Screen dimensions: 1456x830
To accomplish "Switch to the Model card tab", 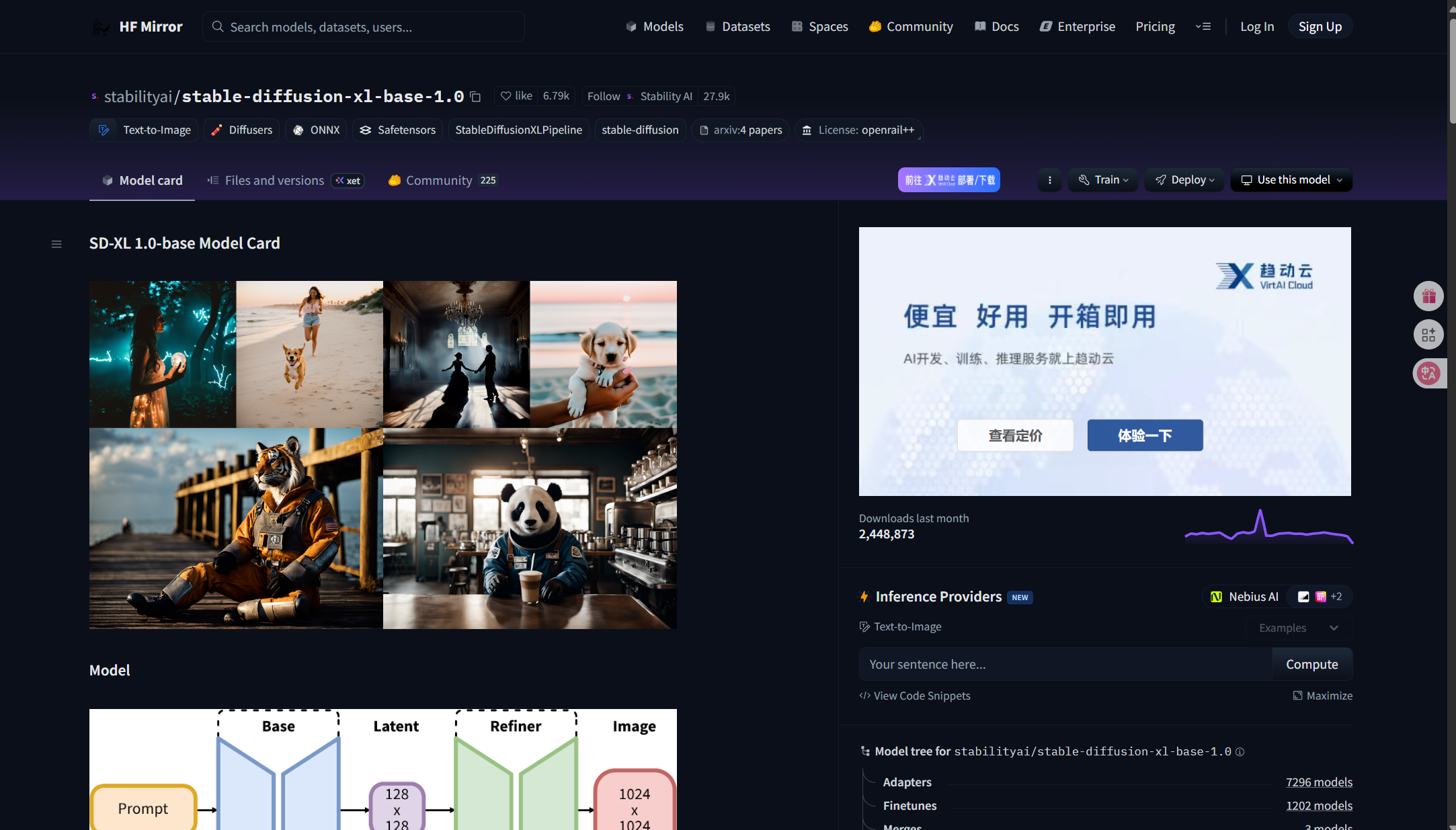I will tap(142, 181).
